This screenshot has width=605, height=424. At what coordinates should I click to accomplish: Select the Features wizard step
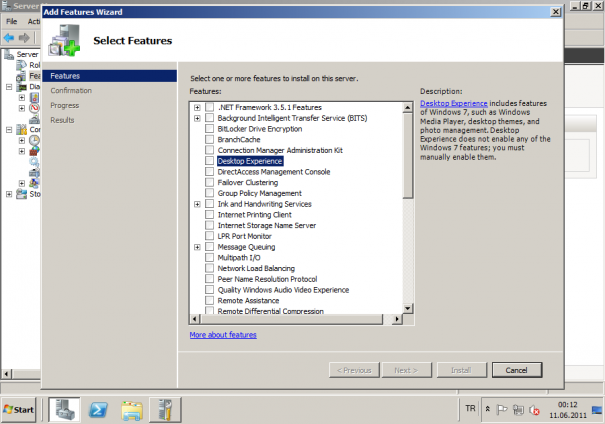[110, 76]
